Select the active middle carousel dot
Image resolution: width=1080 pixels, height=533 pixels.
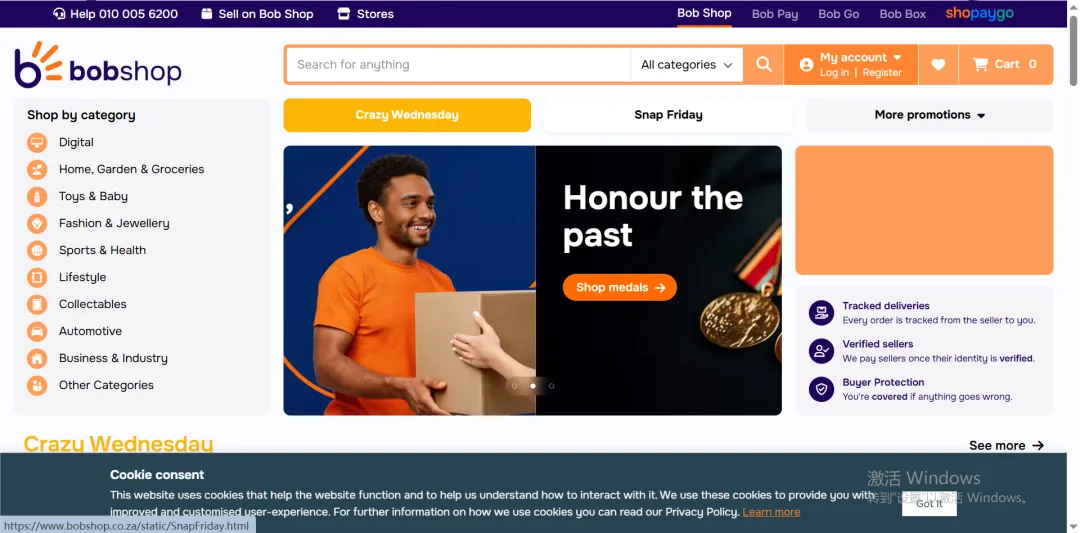point(532,386)
